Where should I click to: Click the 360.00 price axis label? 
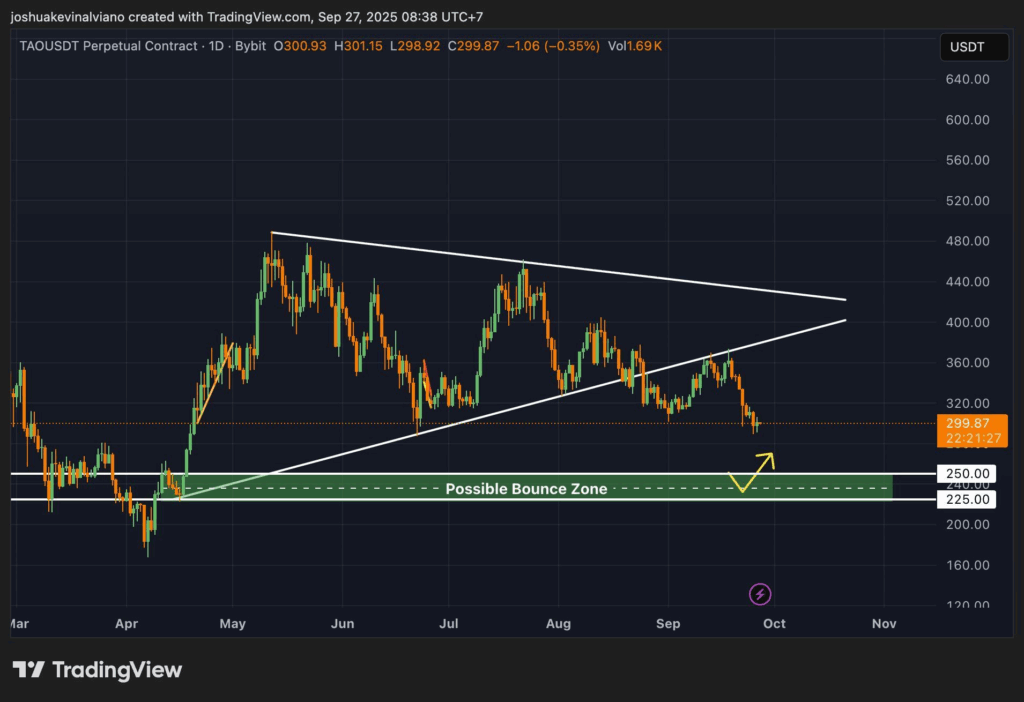[x=967, y=362]
